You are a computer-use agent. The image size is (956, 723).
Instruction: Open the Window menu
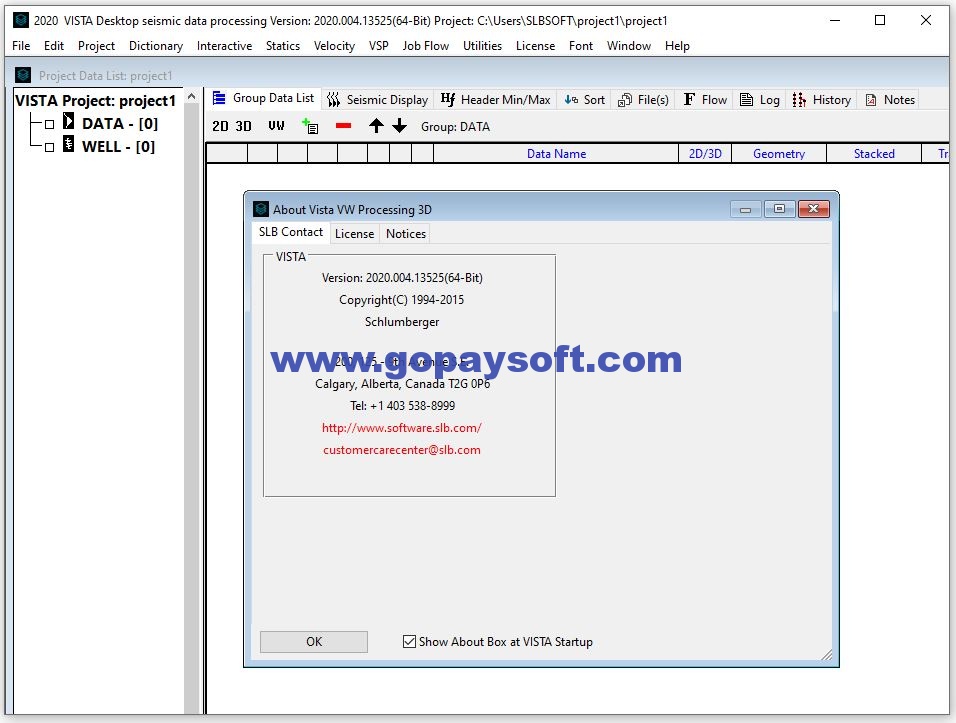coord(629,46)
